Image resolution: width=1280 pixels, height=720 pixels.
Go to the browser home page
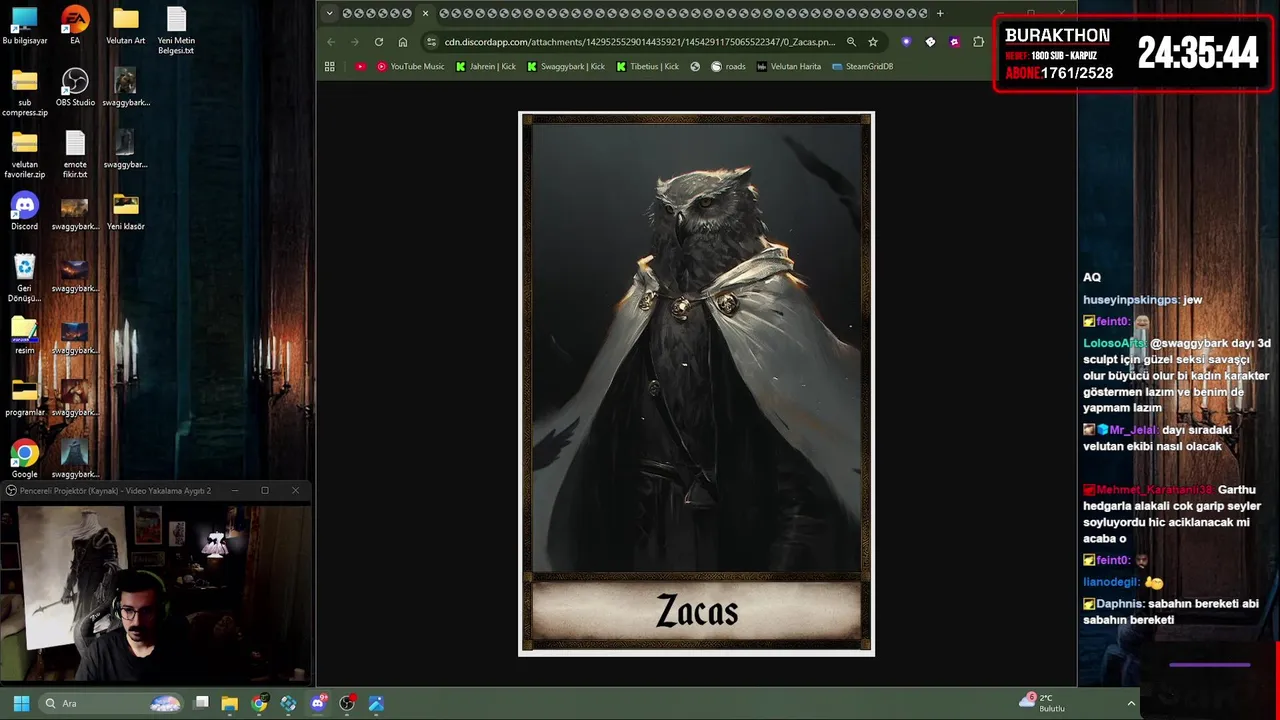click(x=403, y=42)
